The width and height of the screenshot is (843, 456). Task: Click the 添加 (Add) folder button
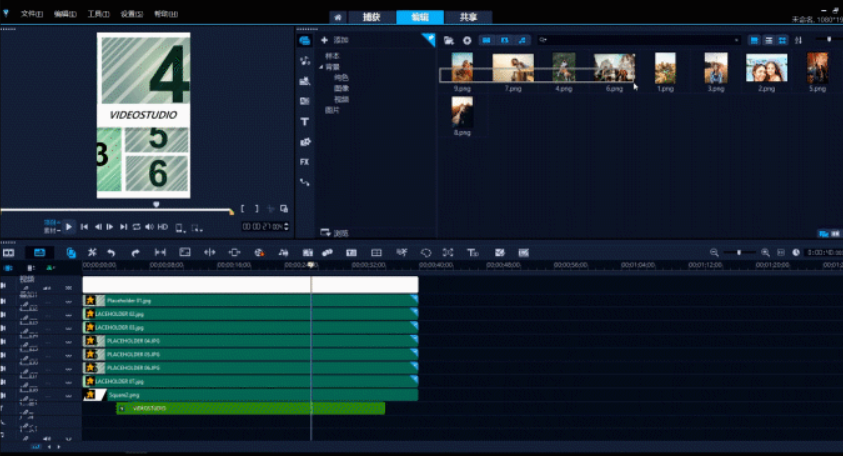334,40
